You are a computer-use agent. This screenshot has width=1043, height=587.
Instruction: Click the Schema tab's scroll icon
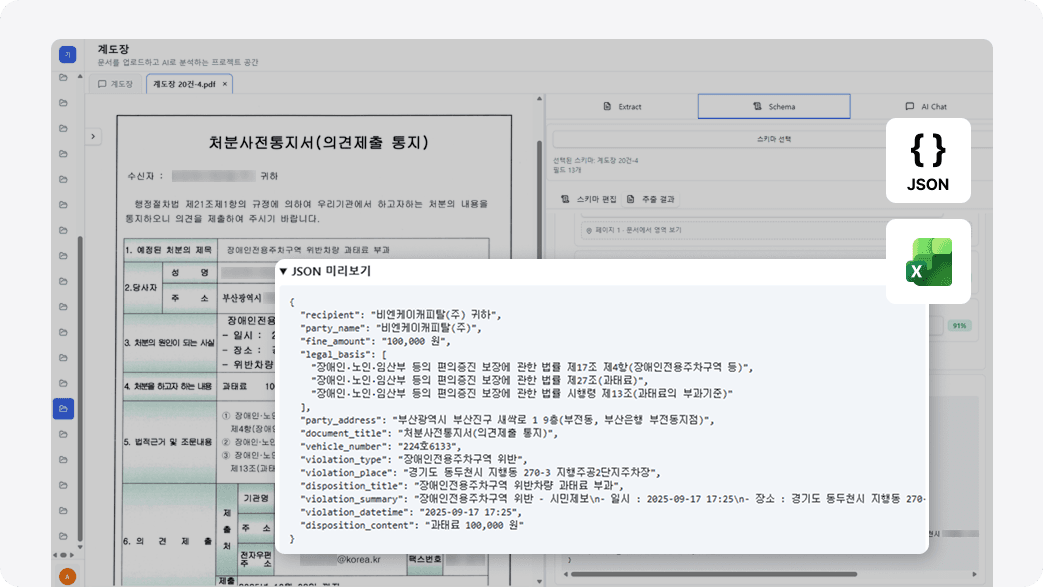click(x=757, y=106)
